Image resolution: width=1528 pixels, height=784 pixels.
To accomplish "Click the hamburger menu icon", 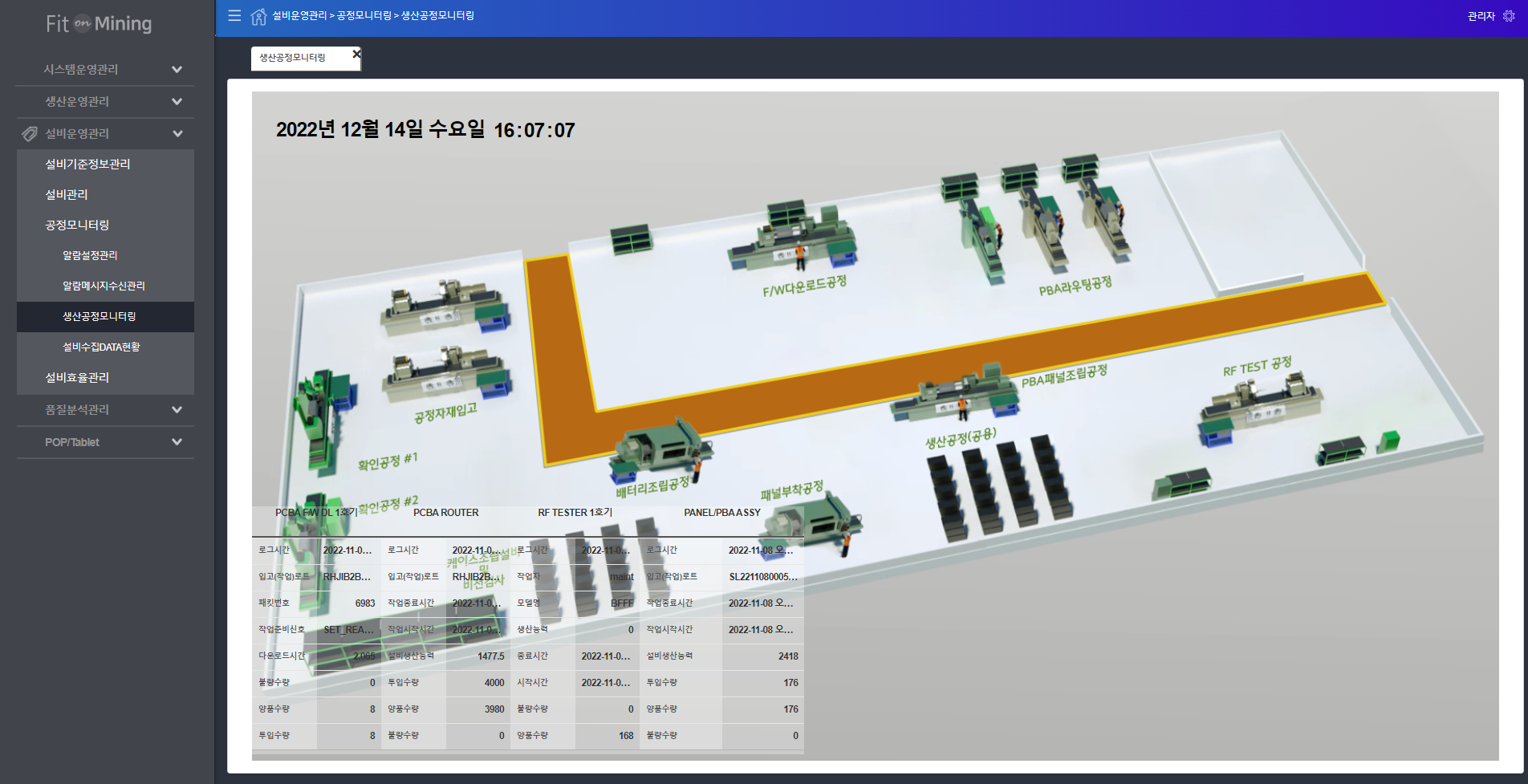I will click(x=234, y=16).
